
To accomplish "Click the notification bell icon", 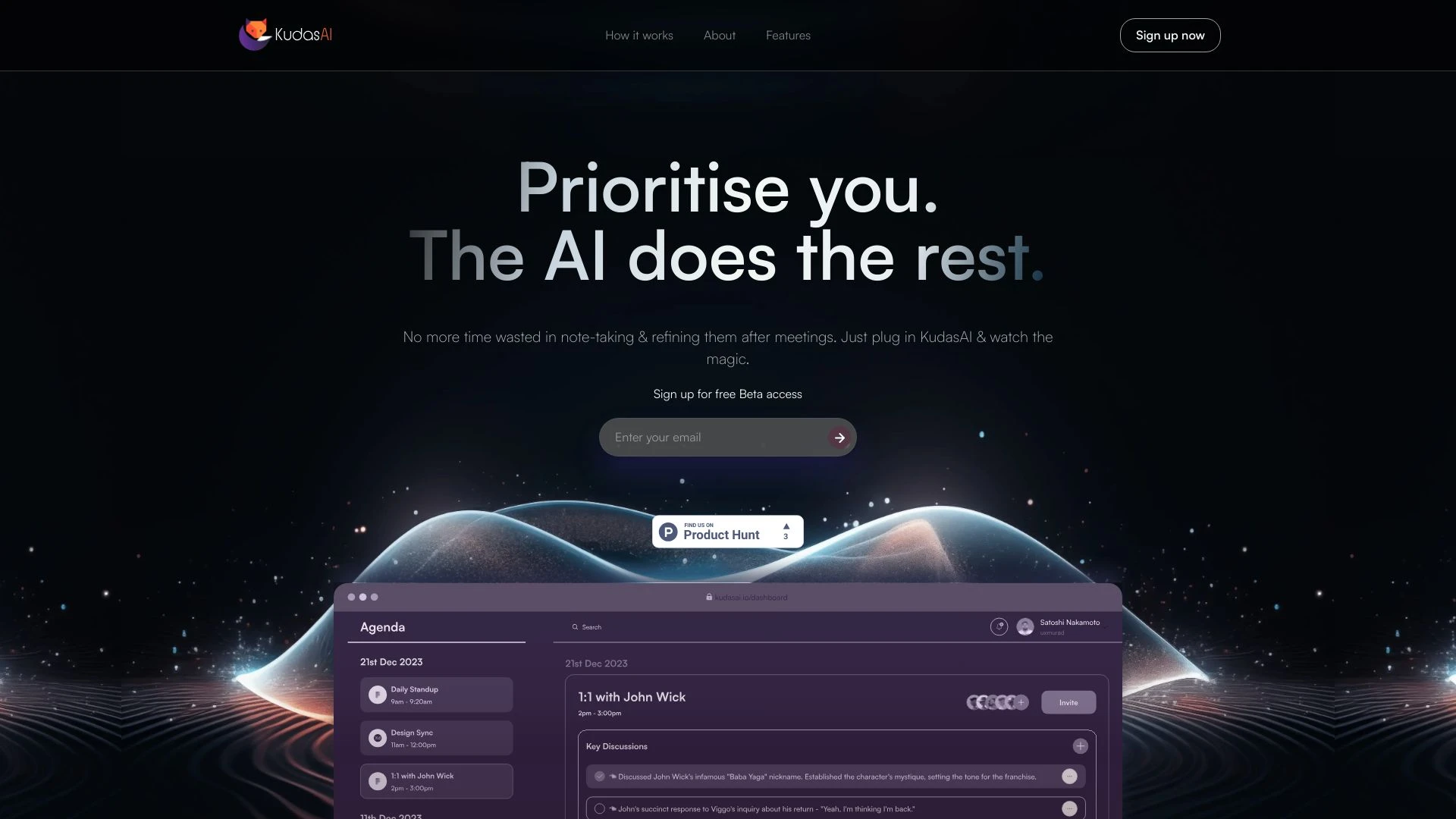I will point(999,627).
